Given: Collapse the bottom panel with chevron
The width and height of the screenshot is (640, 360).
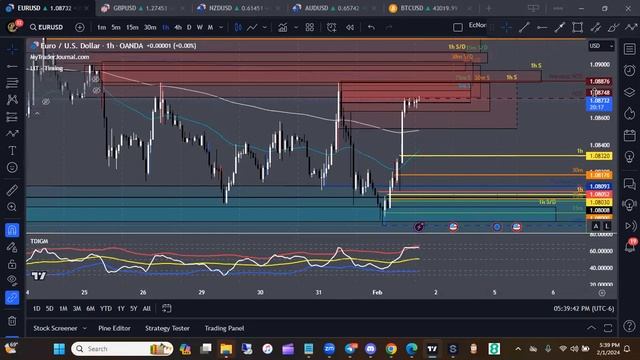Looking at the screenshot, I should 591,328.
